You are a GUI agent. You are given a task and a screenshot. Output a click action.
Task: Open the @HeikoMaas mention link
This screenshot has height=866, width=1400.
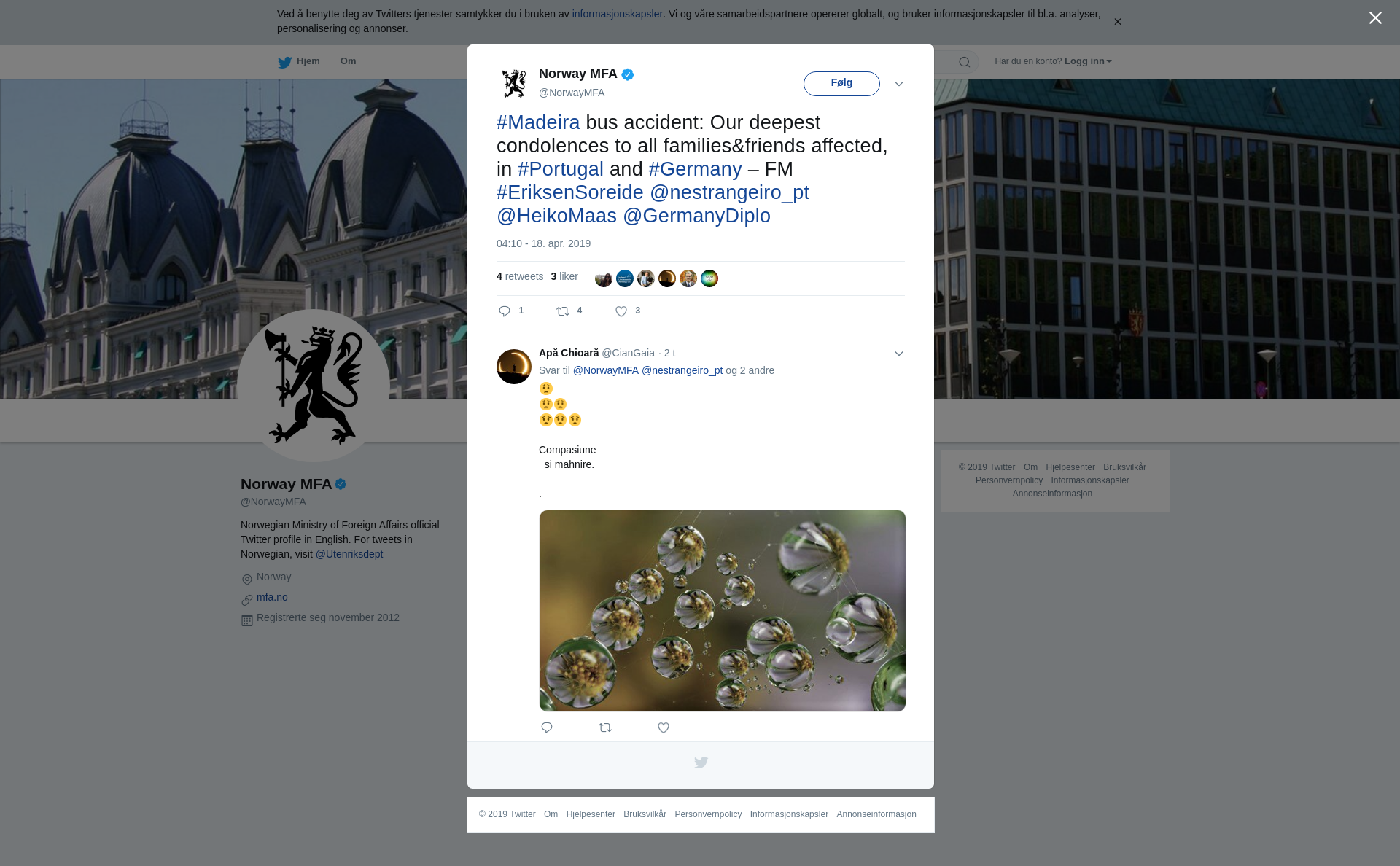point(556,216)
